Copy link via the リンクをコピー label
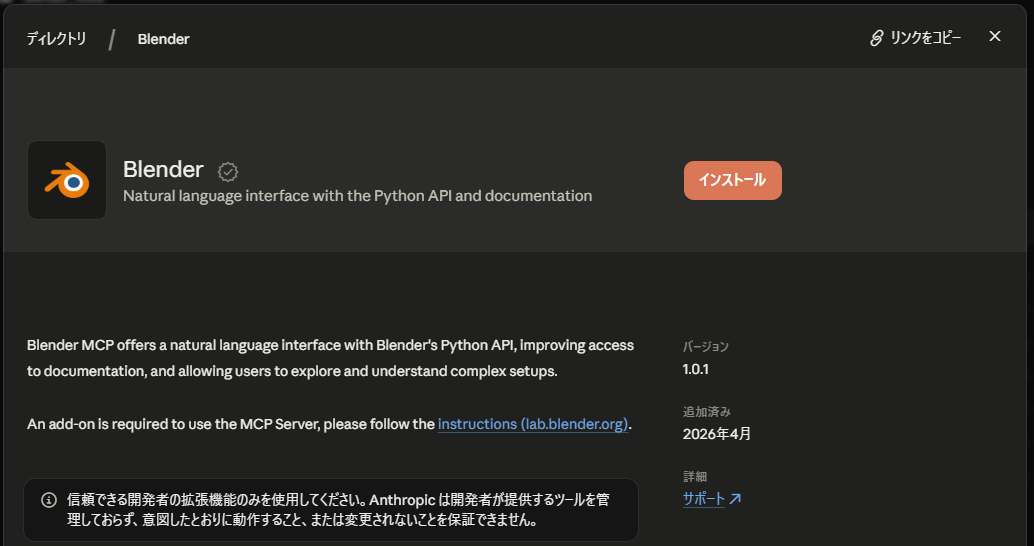The width and height of the screenshot is (1034, 546). pyautogui.click(x=925, y=38)
